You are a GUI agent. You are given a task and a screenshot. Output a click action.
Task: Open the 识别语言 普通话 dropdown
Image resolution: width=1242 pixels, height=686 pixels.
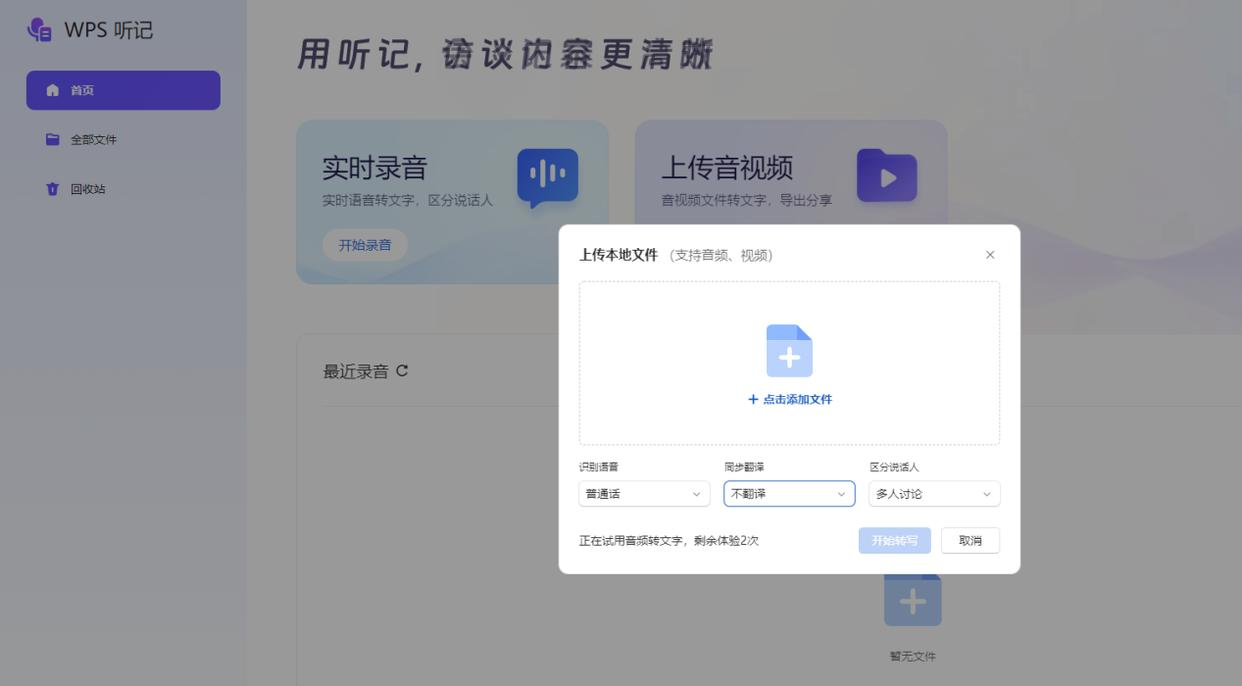click(644, 494)
